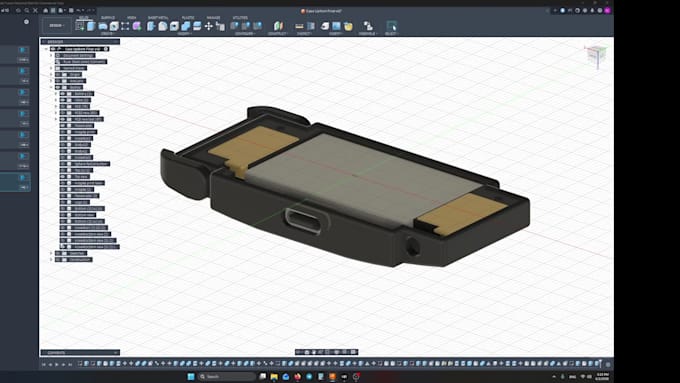Select the Align tool next to Move
This screenshot has height=383, width=680.
point(220,26)
